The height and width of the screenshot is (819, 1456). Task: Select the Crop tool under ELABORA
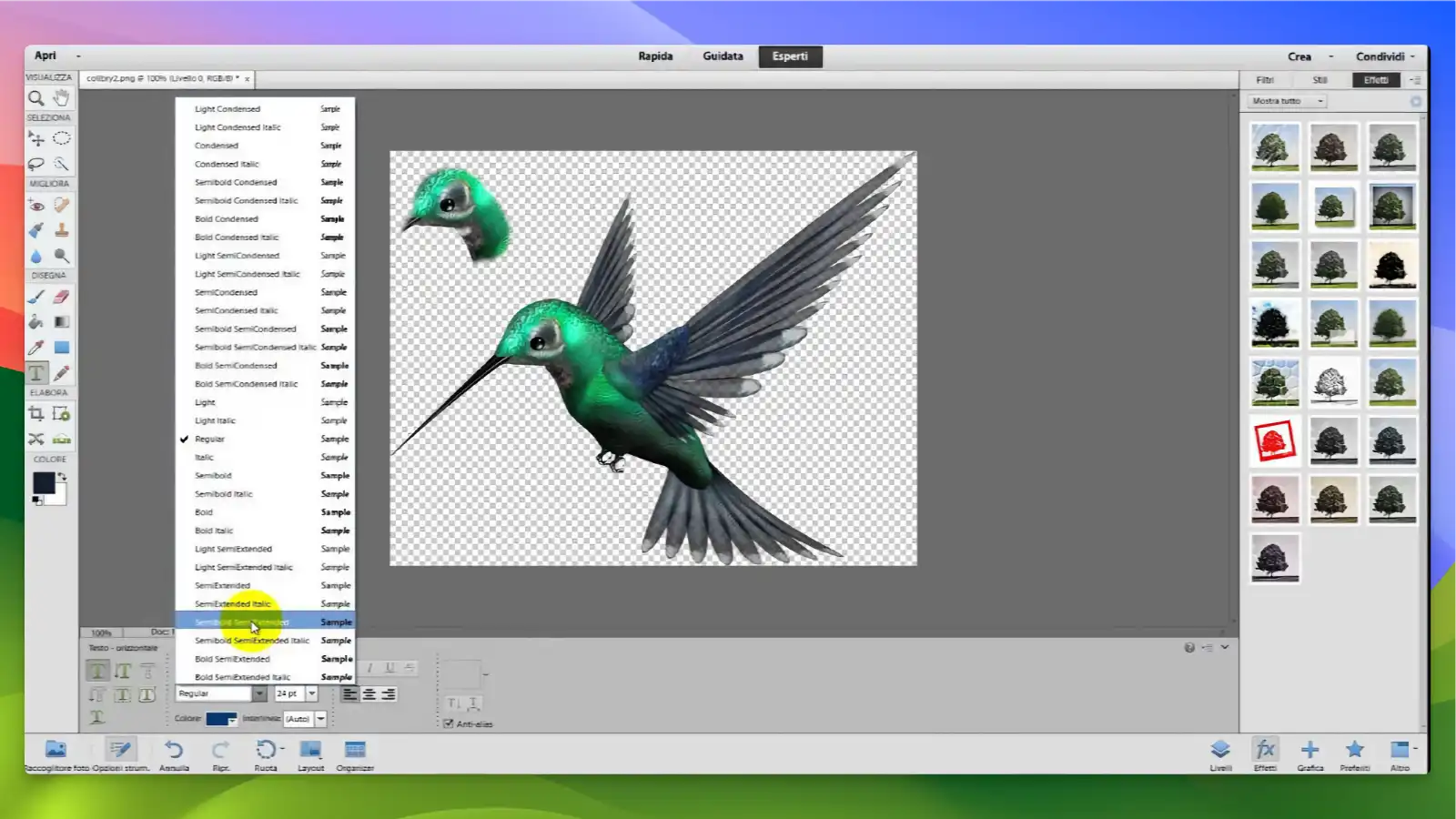pos(36,412)
